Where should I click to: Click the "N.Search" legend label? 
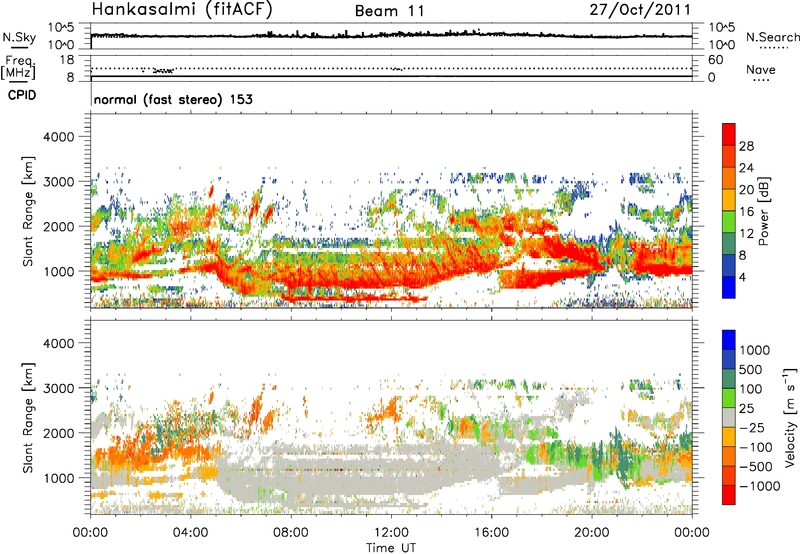click(772, 37)
